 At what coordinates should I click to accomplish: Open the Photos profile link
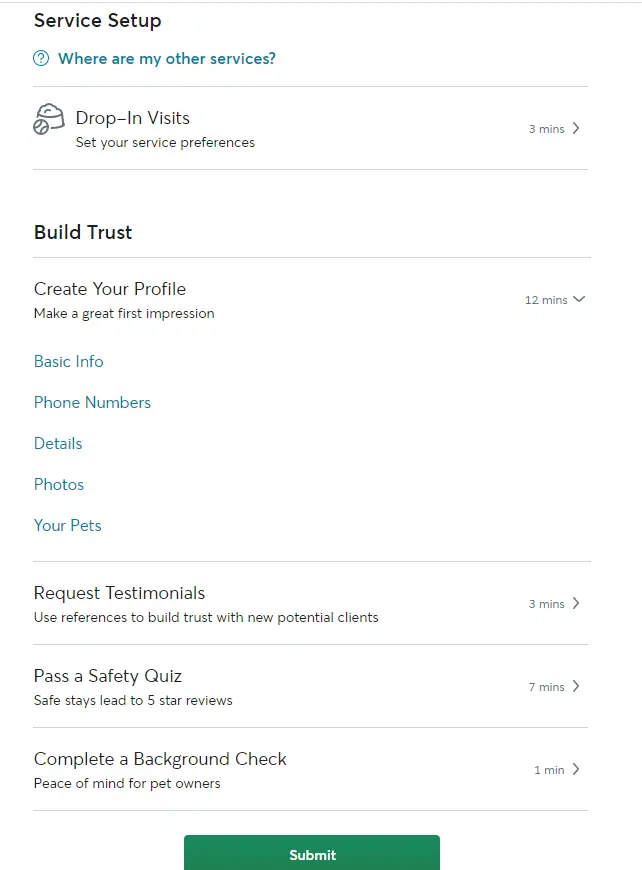pos(59,484)
